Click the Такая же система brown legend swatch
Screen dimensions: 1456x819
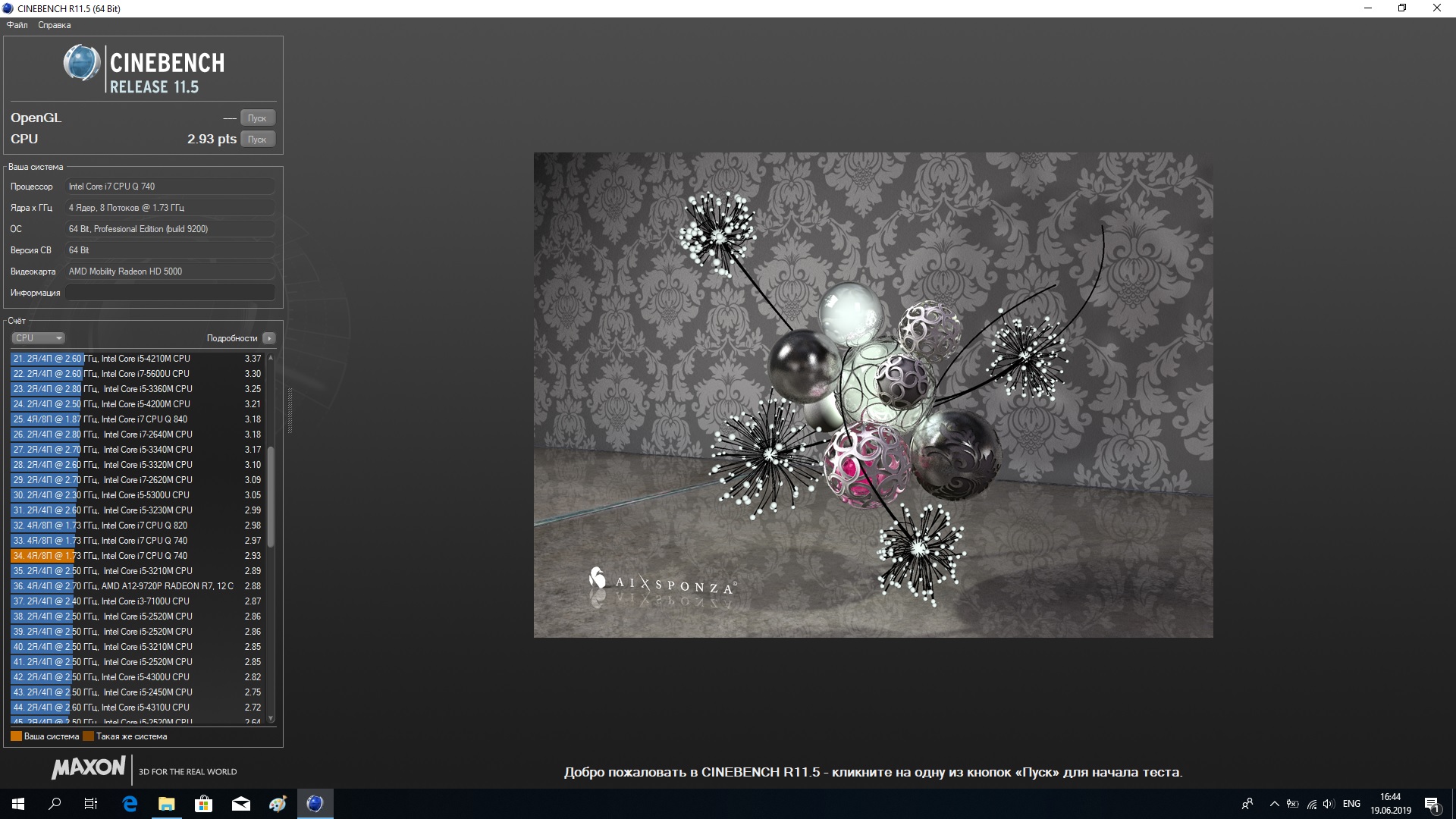pyautogui.click(x=88, y=736)
